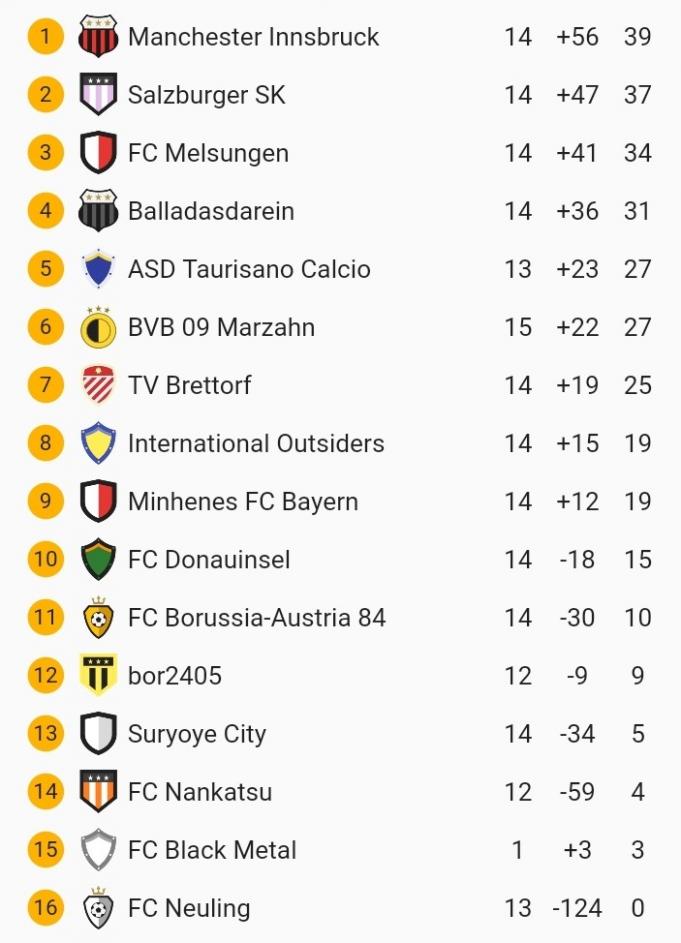The height and width of the screenshot is (943, 681).
Task: Click the TV Brettorf striped crest
Action: (x=98, y=385)
